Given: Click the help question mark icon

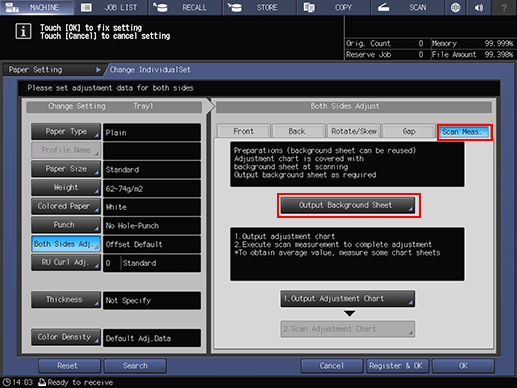Looking at the screenshot, I should point(504,7).
